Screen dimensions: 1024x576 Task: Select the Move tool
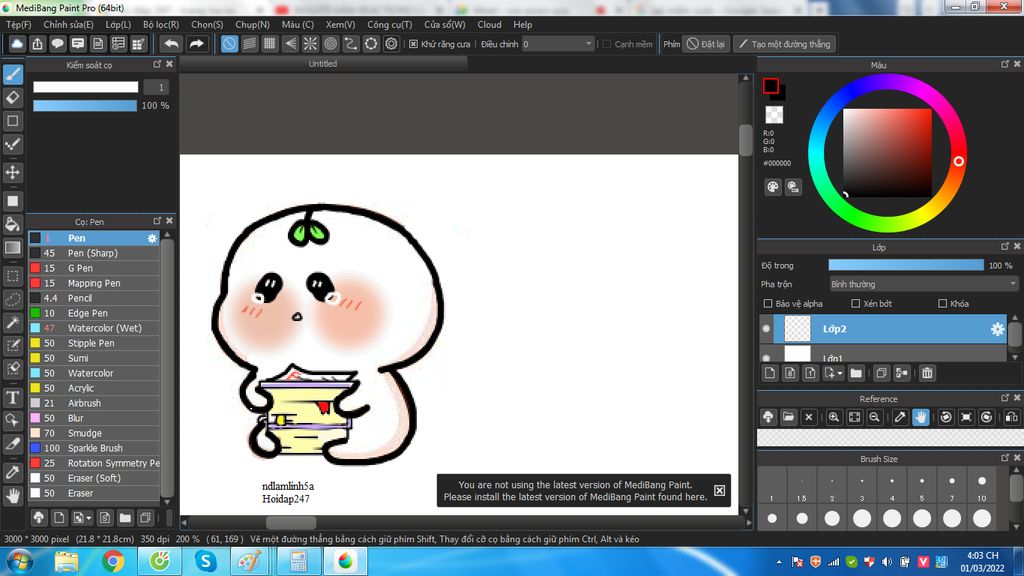[x=13, y=172]
